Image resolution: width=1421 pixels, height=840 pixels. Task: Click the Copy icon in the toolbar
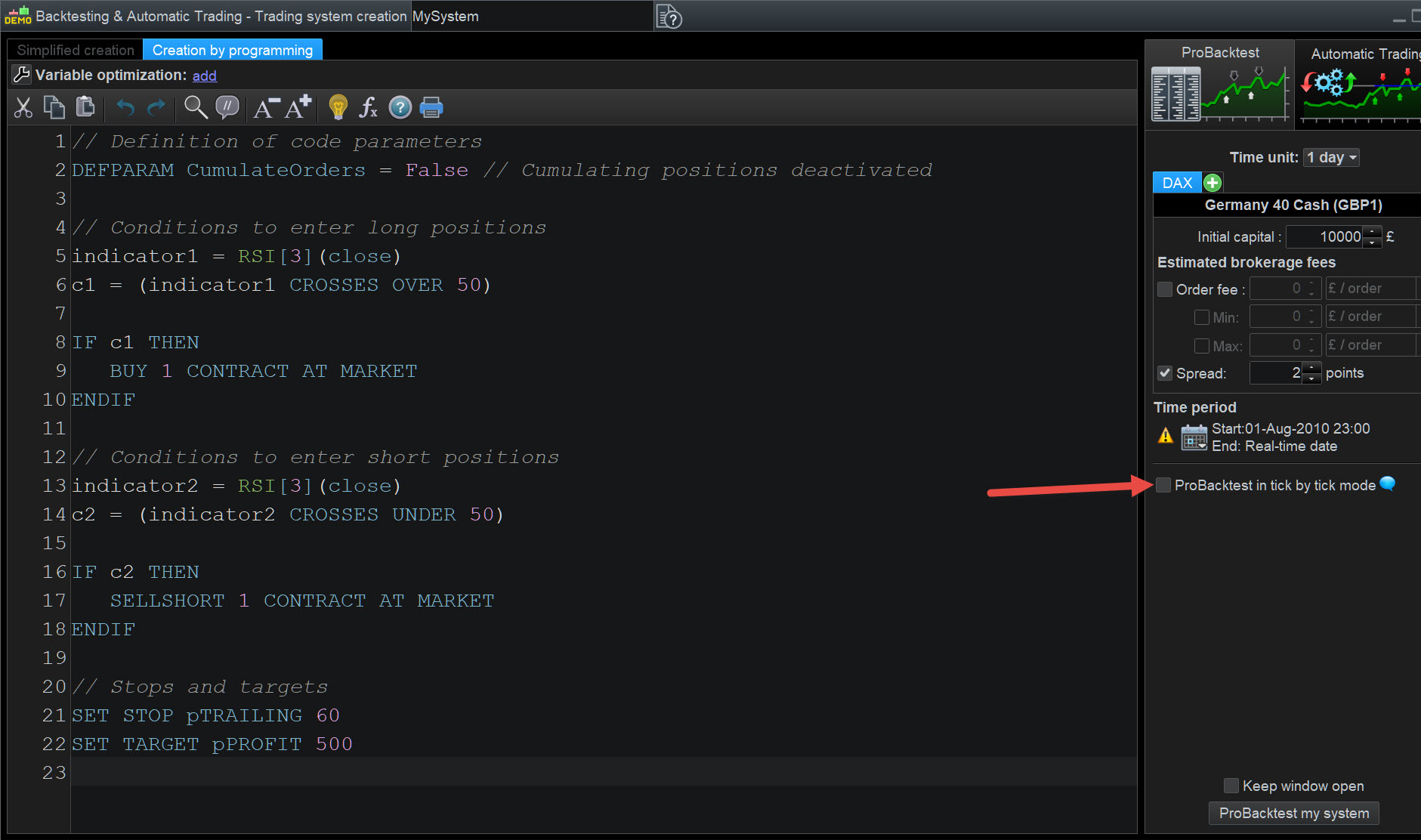[54, 108]
